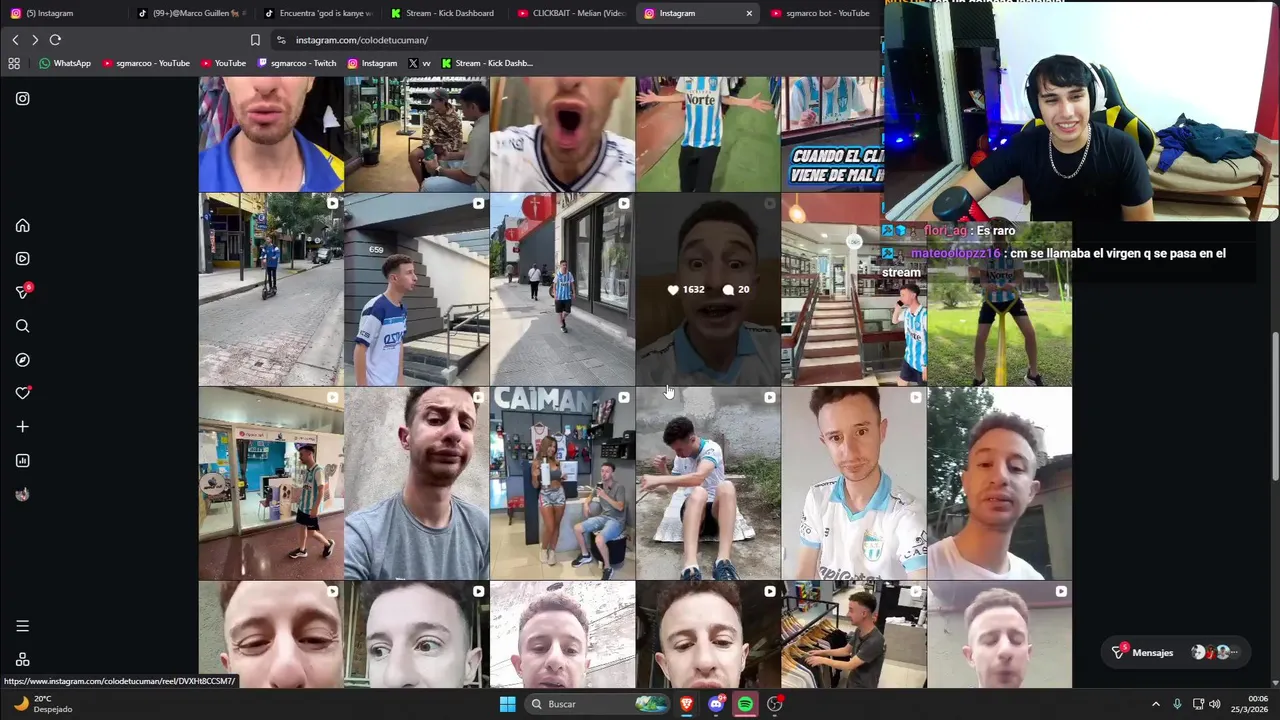
Task: Reload the page with the refresh icon
Action: (x=55, y=40)
